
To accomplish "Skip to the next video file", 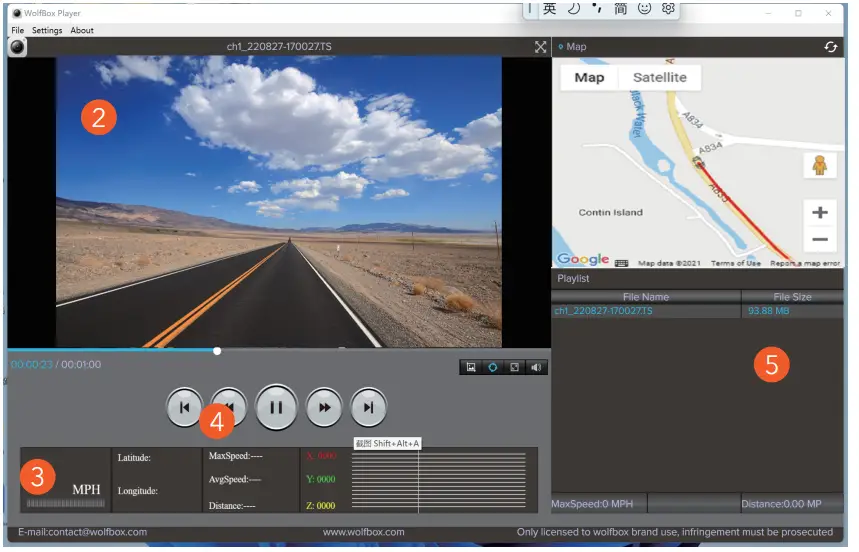I will 368,407.
